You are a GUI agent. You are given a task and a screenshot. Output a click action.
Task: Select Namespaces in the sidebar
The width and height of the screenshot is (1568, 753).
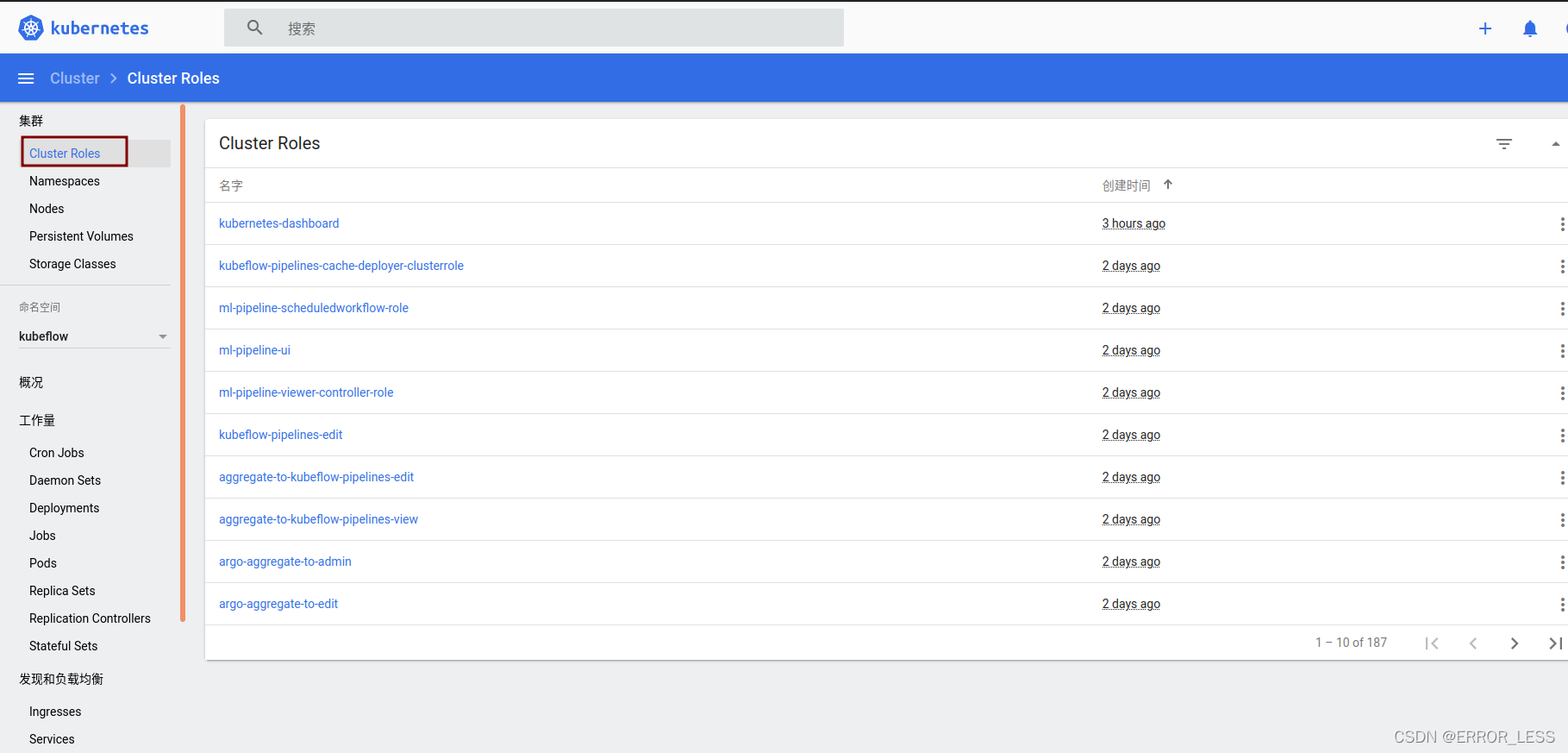pos(65,181)
